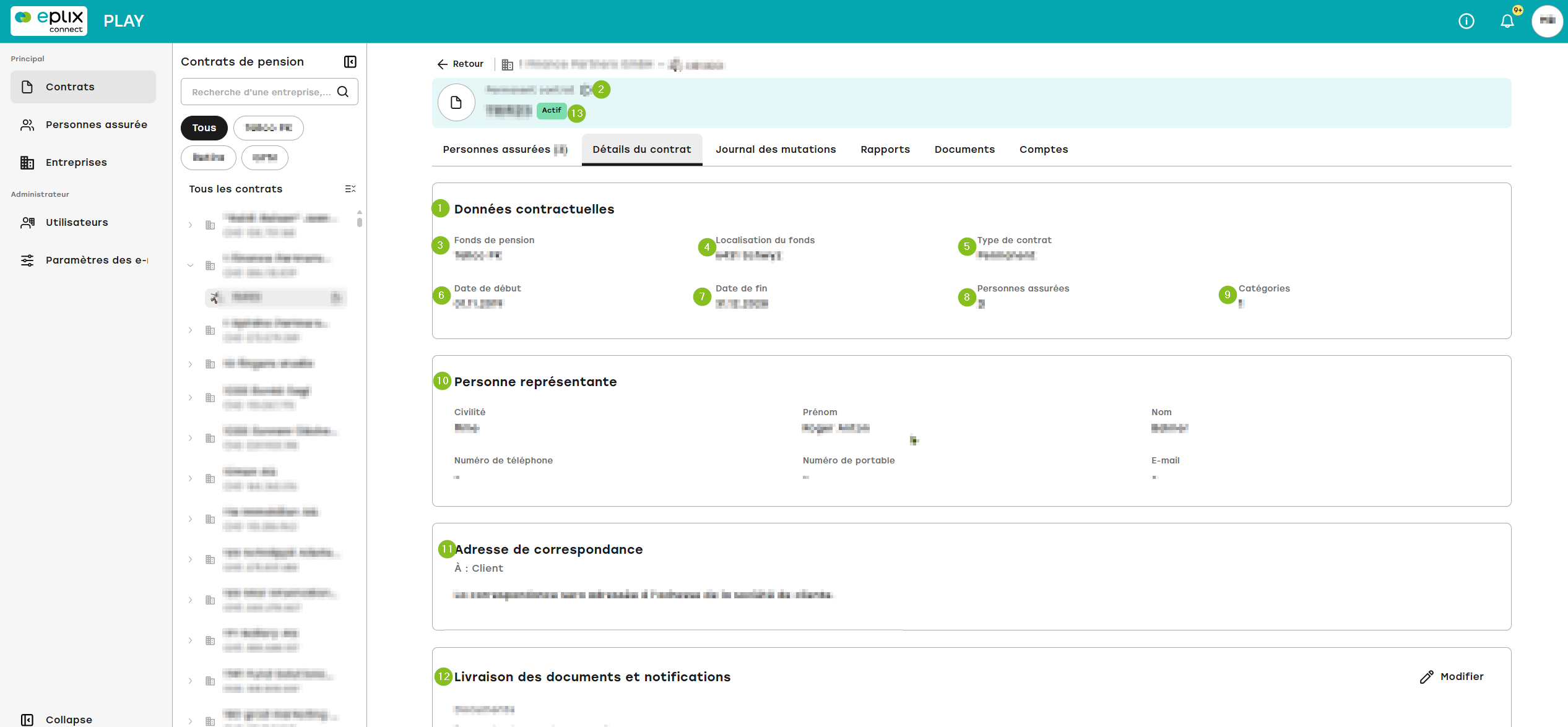Switch to the Personnes assurées tab
Screen dimensions: 1568x727
coord(505,150)
